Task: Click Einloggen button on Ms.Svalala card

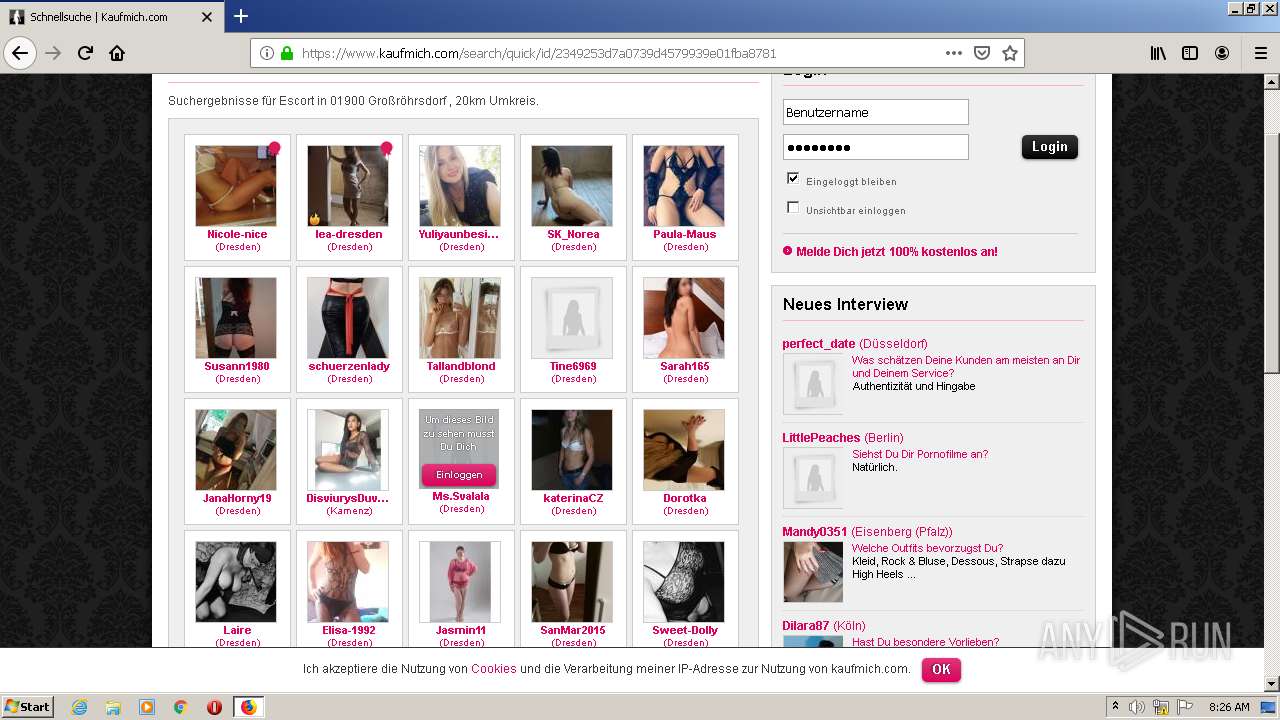Action: (x=459, y=475)
